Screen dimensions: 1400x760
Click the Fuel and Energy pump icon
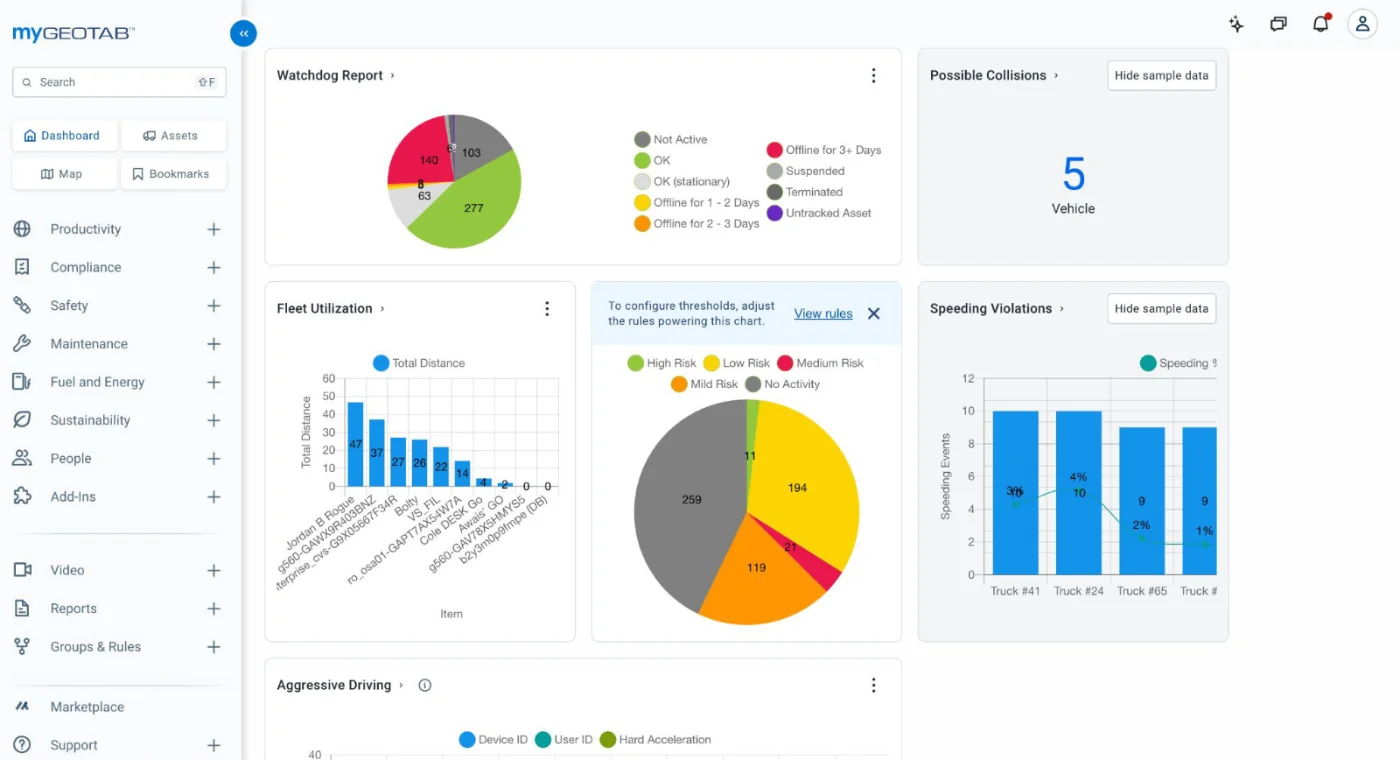coord(22,382)
